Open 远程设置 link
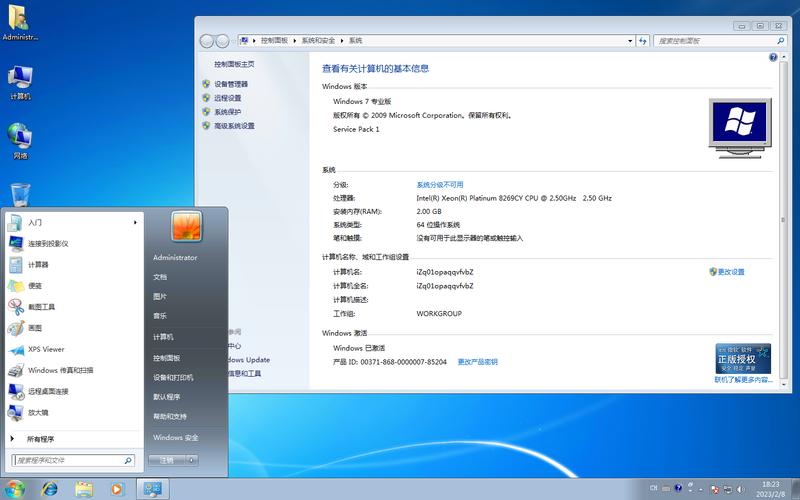 click(x=228, y=98)
